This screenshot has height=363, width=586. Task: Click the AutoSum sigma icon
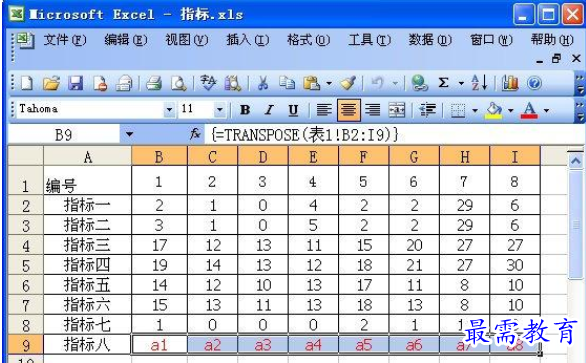(444, 83)
